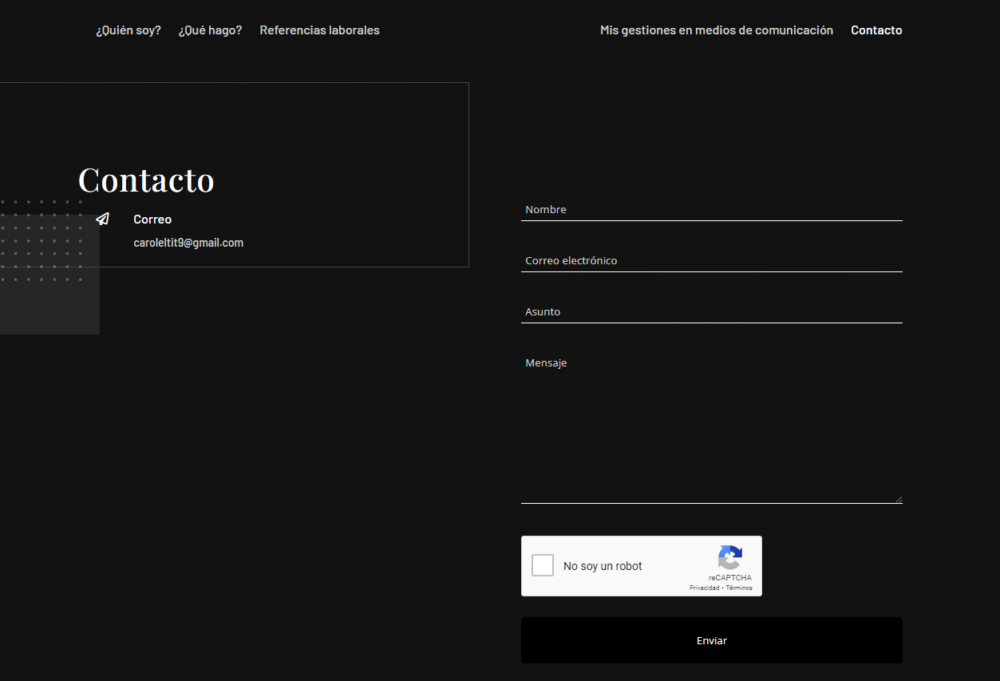
Task: Focus the Nombre input field
Action: (x=711, y=209)
